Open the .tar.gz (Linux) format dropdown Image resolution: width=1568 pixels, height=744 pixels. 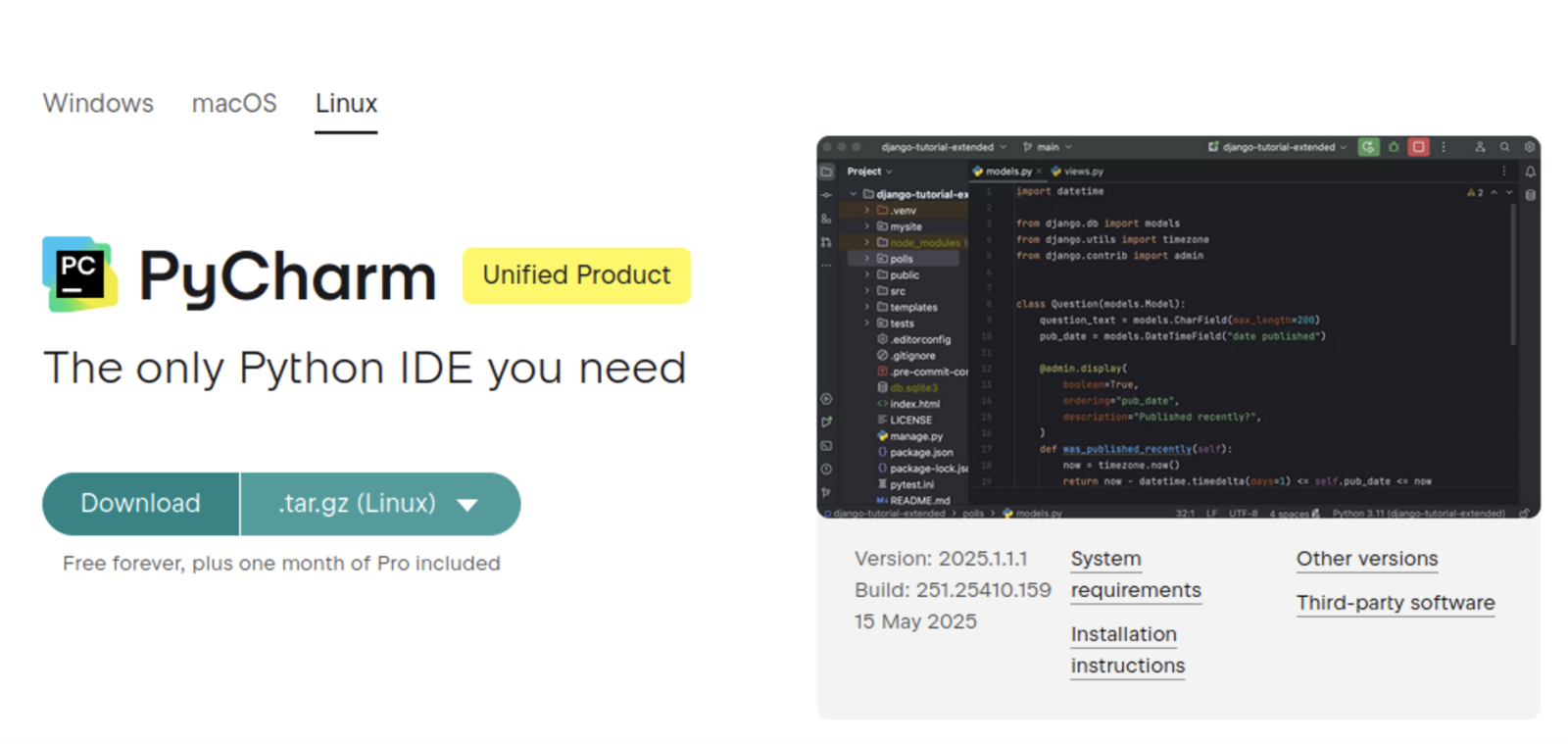(x=380, y=504)
